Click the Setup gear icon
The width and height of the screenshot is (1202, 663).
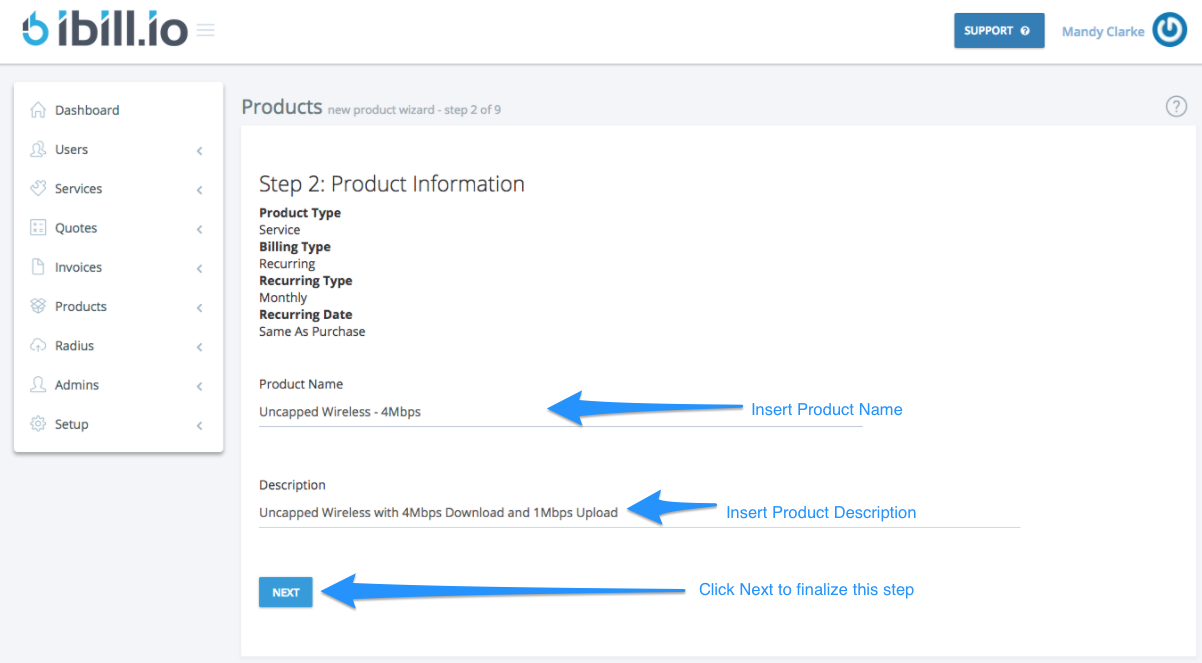38,423
